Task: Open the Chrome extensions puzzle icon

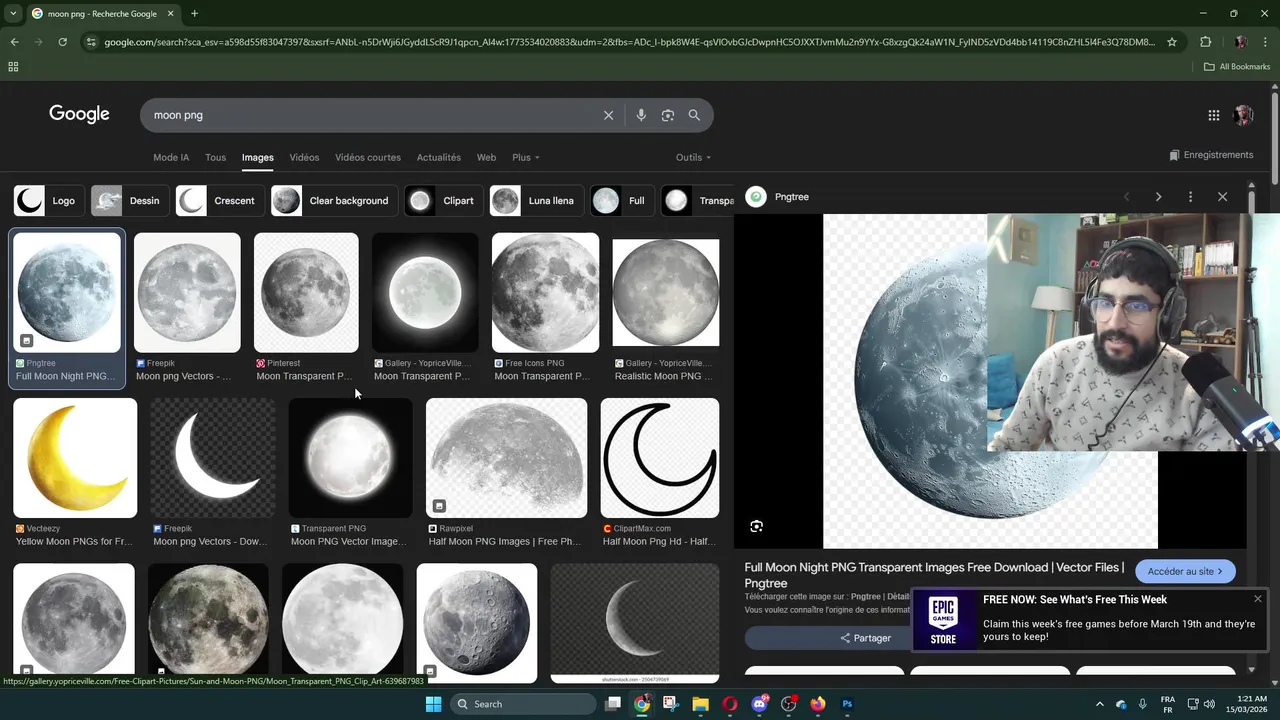Action: [1205, 42]
